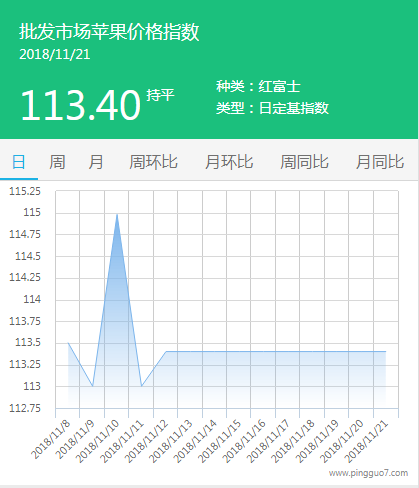Image resolution: width=419 pixels, height=488 pixels.
Task: Click the x-axis label 2018/11/16
Action: coord(244,442)
